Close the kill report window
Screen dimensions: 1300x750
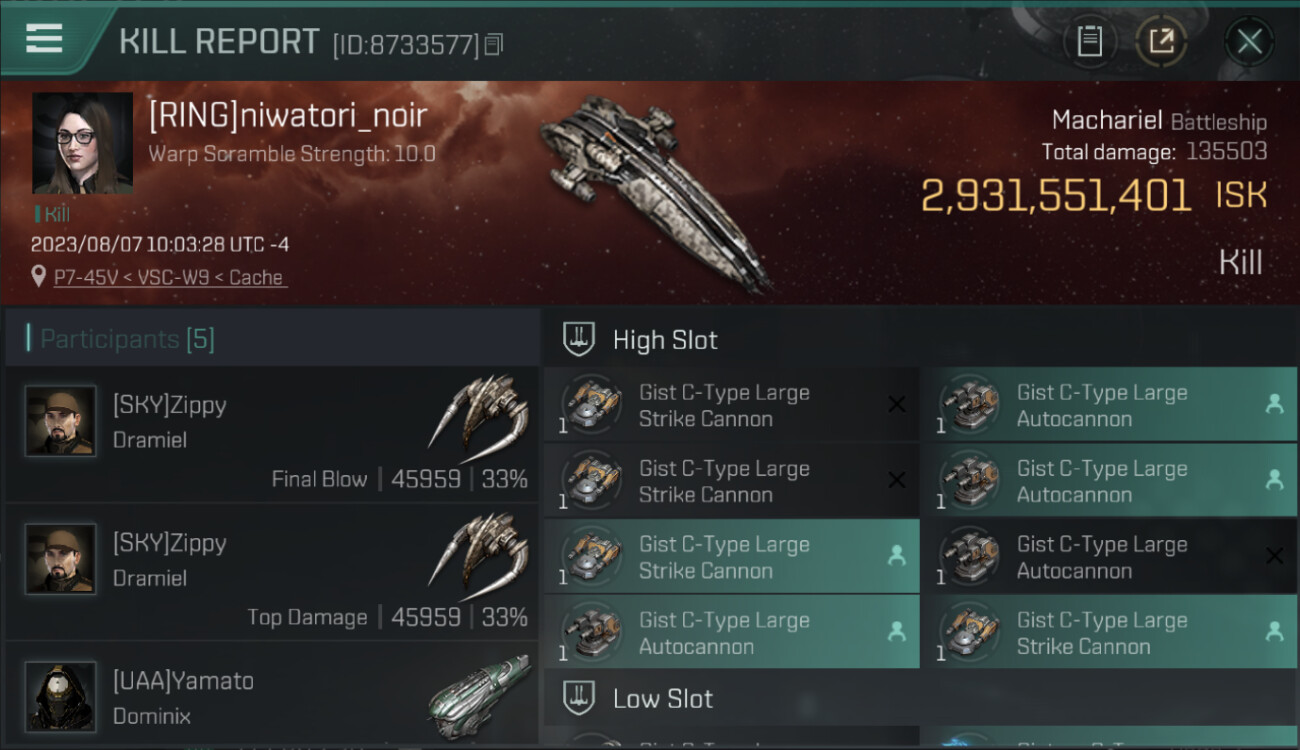tap(1249, 41)
